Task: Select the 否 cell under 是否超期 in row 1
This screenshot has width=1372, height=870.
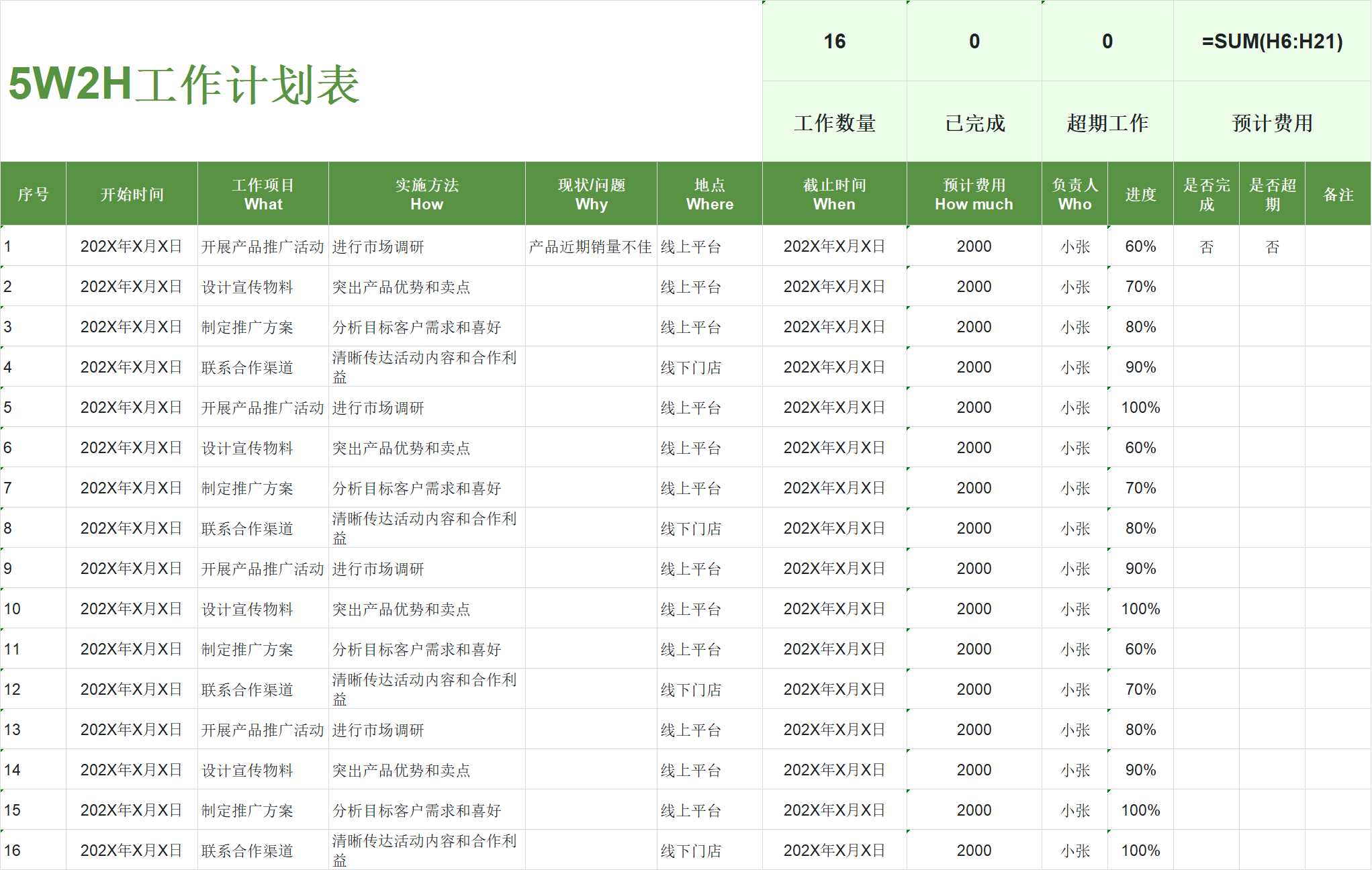Action: pyautogui.click(x=1271, y=246)
